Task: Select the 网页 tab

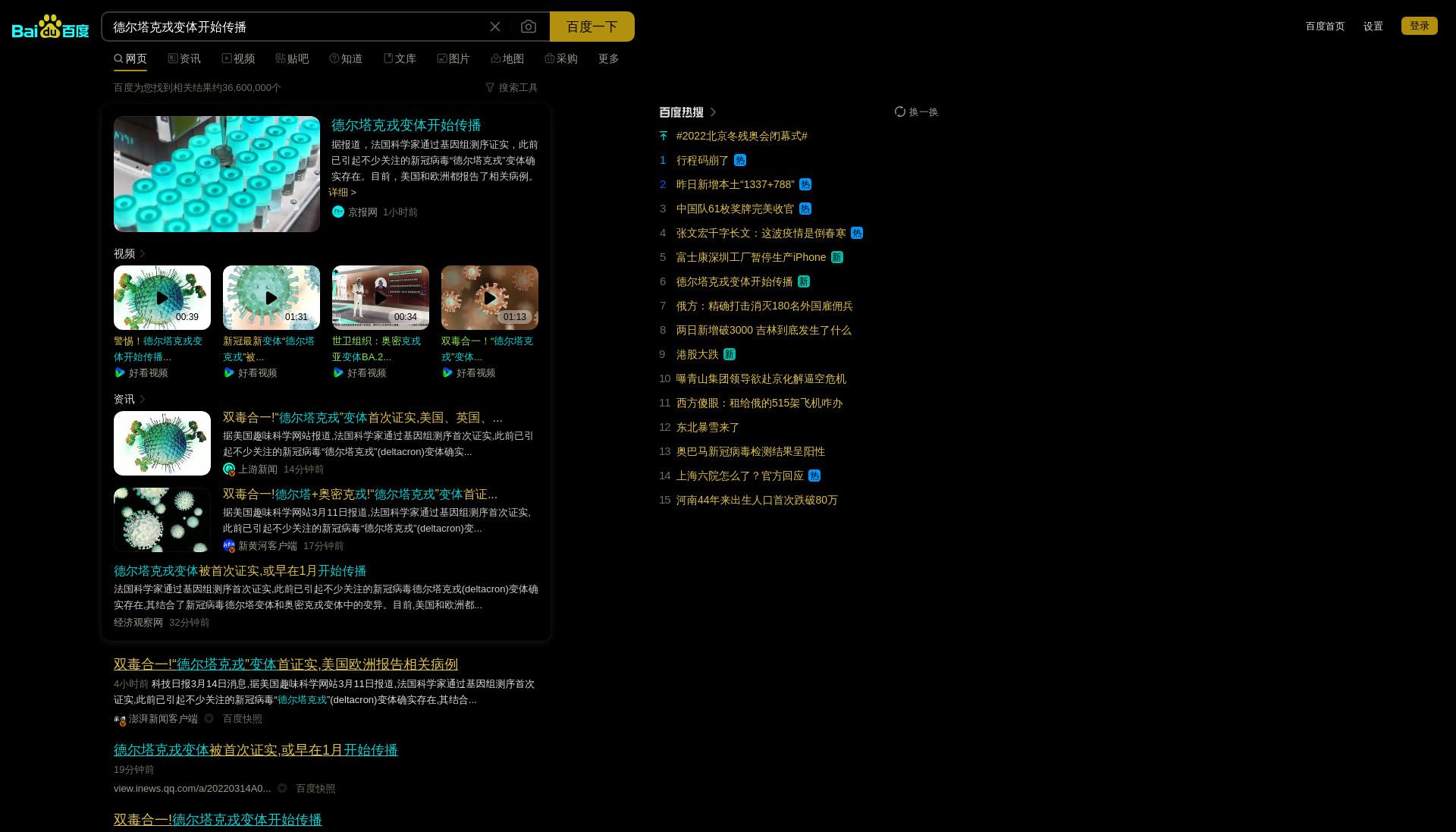Action: (x=130, y=58)
